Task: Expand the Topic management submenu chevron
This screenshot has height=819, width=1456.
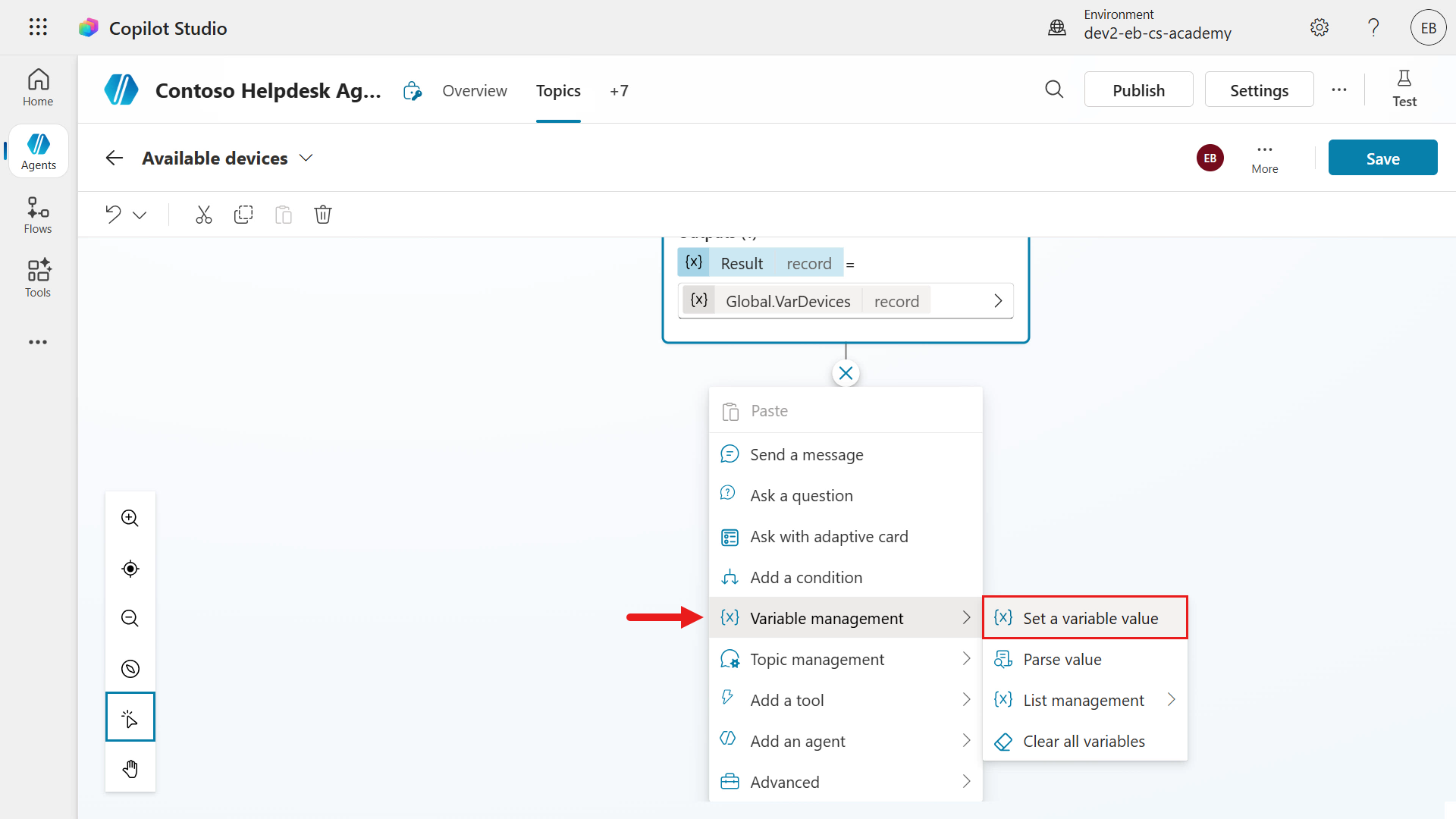Action: 965,659
